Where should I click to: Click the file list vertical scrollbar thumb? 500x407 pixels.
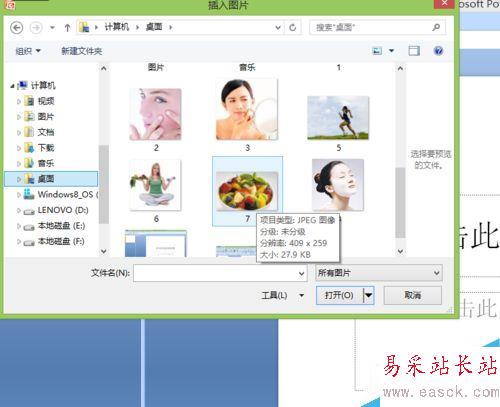400,203
